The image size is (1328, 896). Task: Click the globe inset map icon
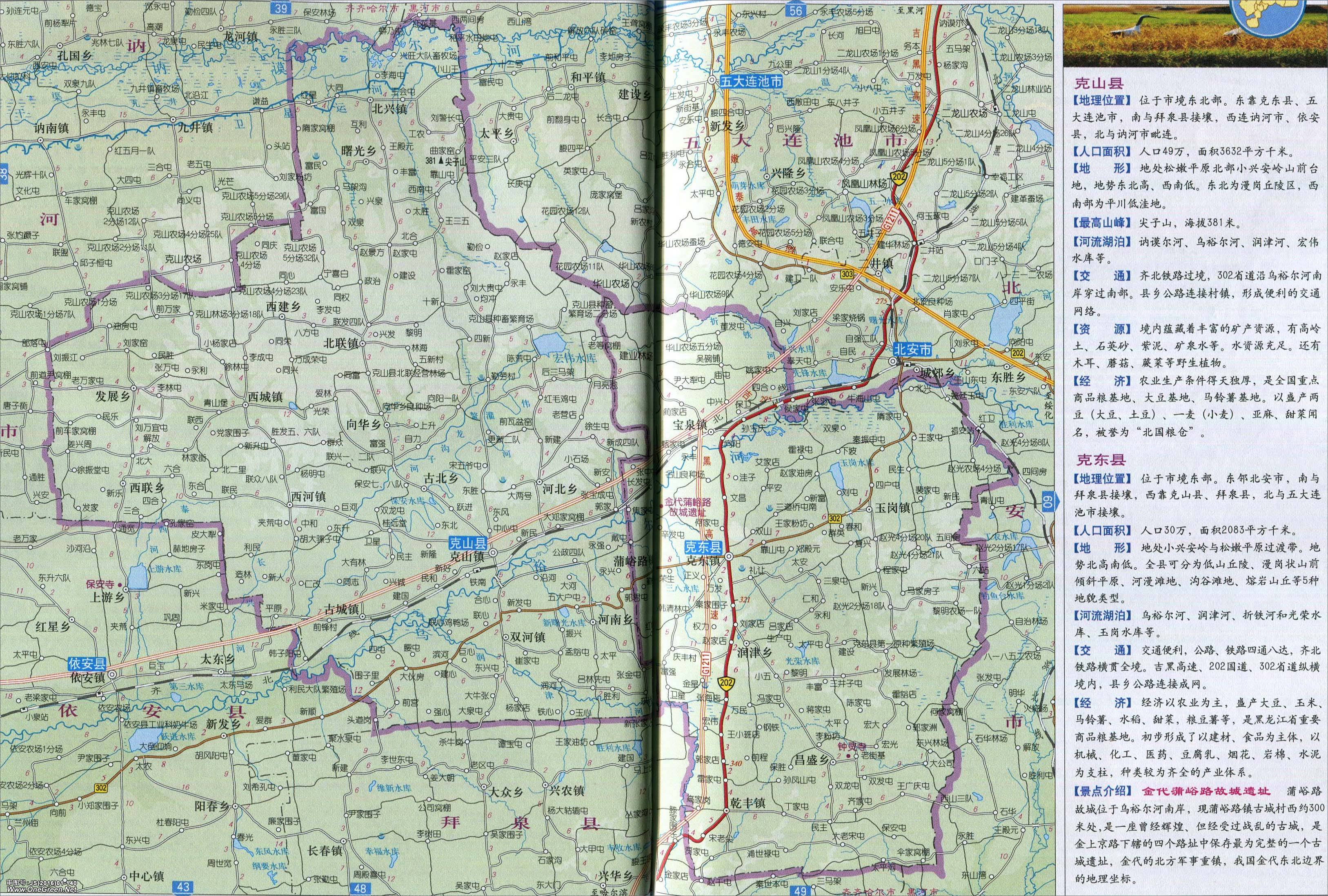pyautogui.click(x=1268, y=18)
